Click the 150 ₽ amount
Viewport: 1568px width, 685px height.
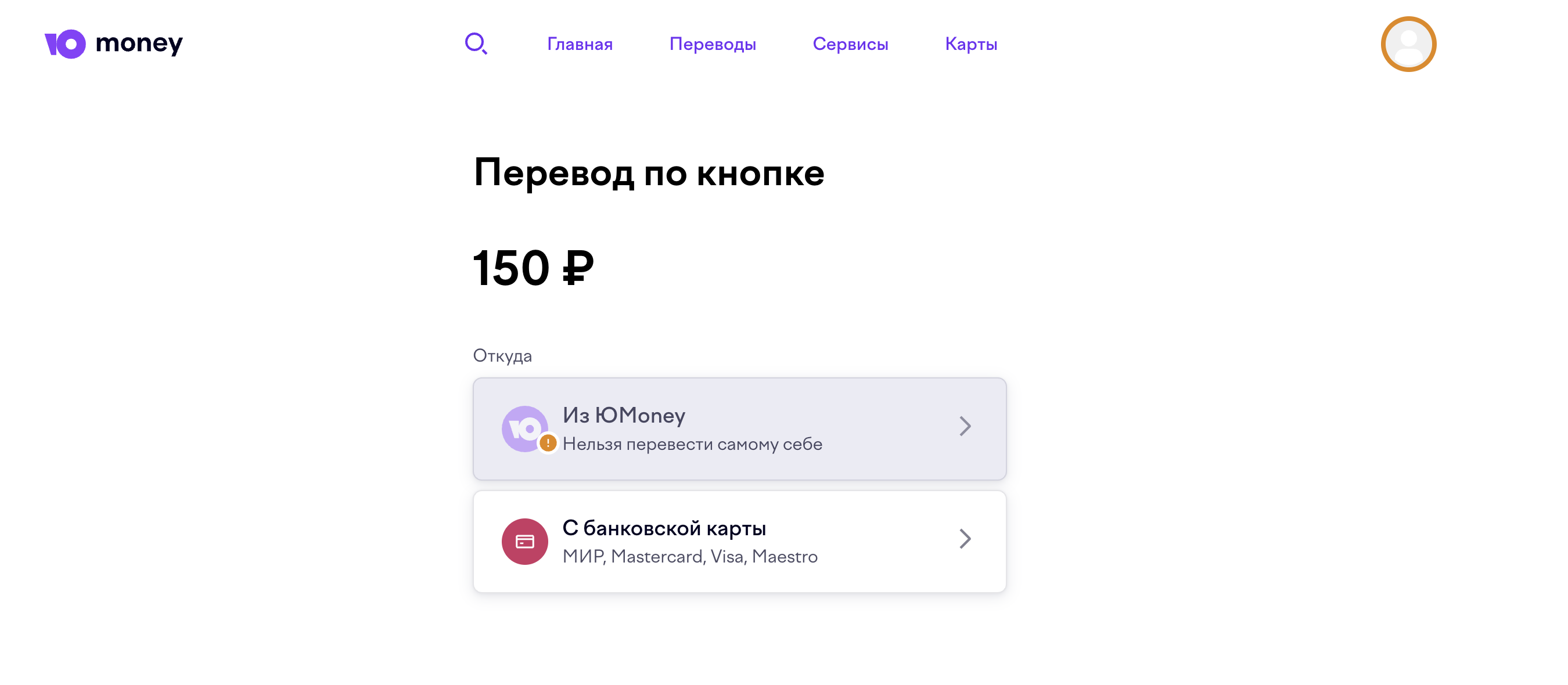click(533, 268)
